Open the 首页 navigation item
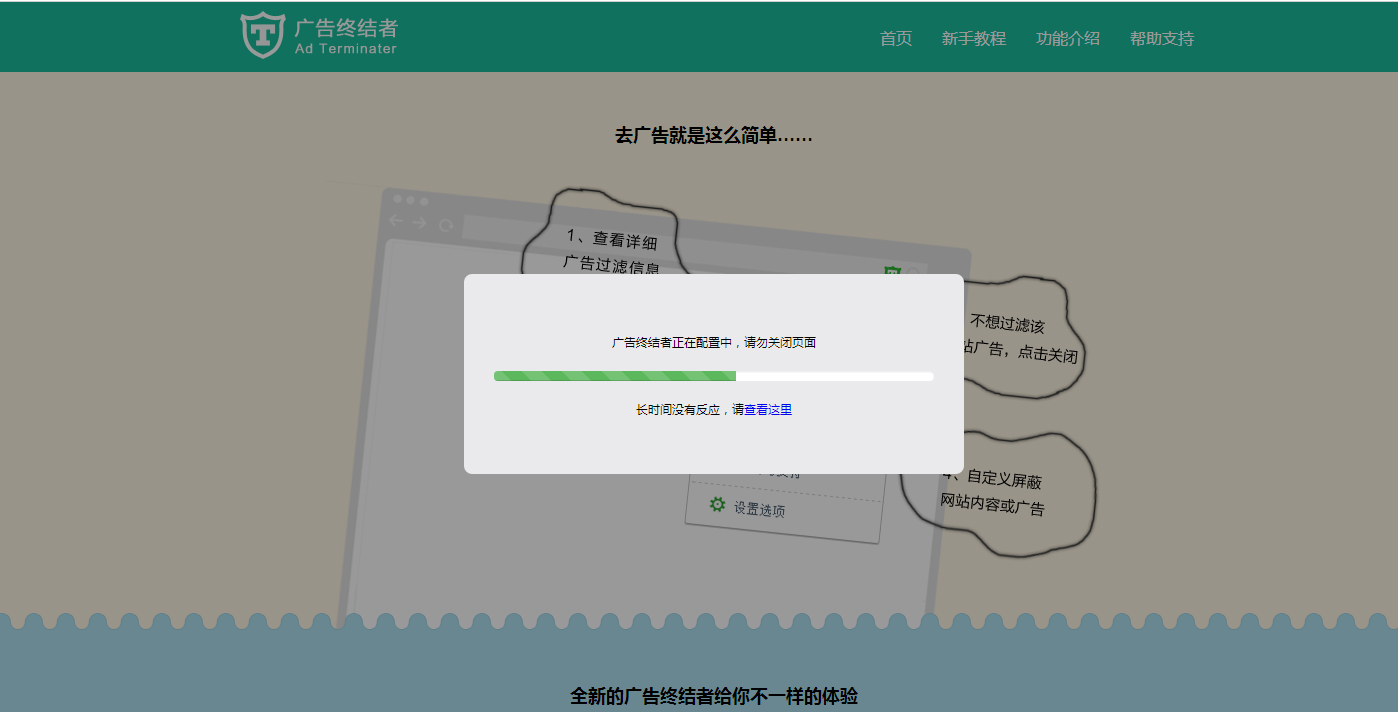 (895, 39)
